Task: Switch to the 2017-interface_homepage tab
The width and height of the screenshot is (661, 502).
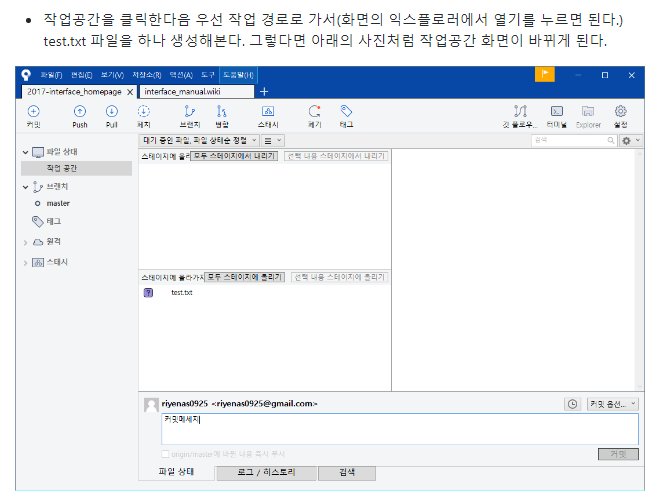Action: 74,92
